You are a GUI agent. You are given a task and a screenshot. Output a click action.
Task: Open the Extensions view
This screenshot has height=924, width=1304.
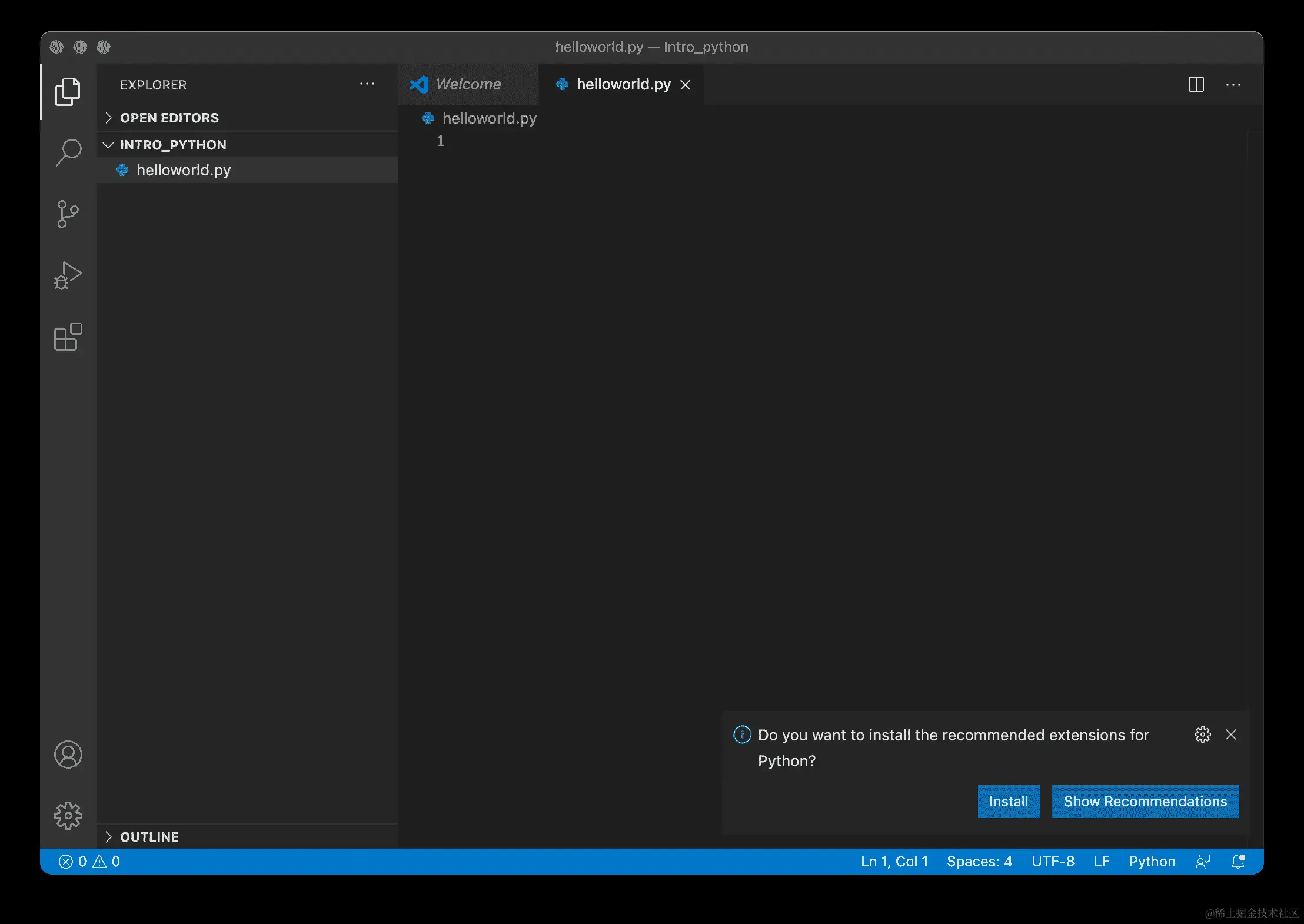68,337
